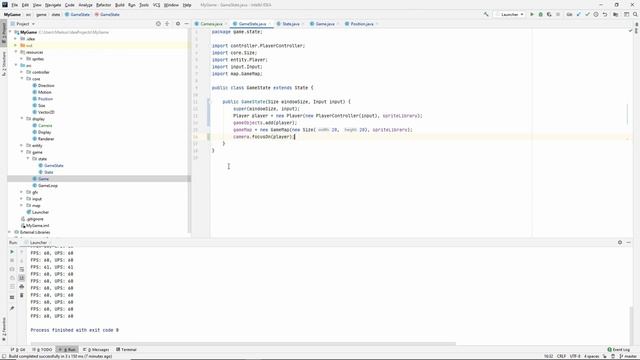Open the TODO tool window
The height and width of the screenshot is (360, 640).
click(42, 350)
